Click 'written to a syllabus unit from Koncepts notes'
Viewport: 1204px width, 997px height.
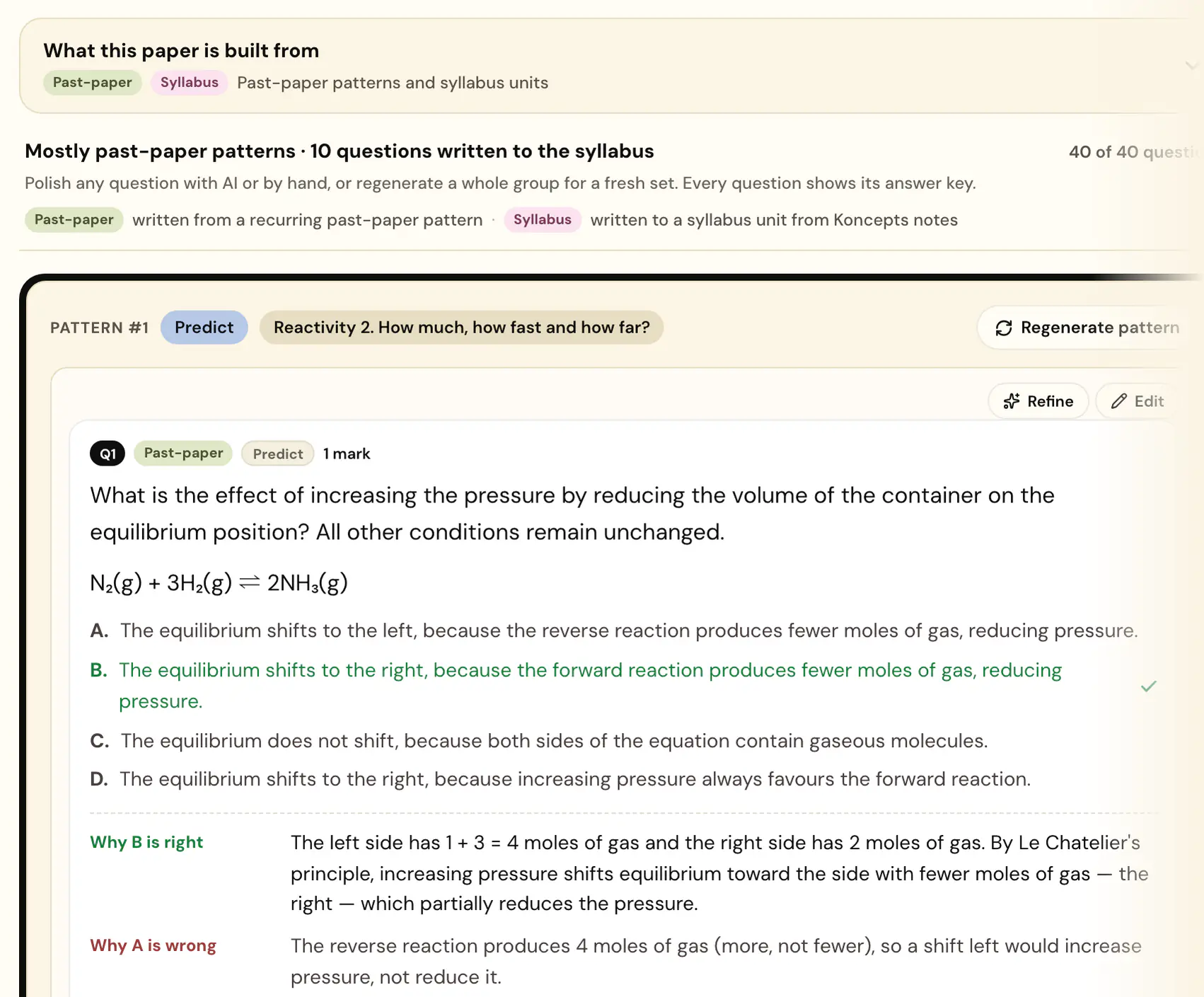[x=774, y=220]
